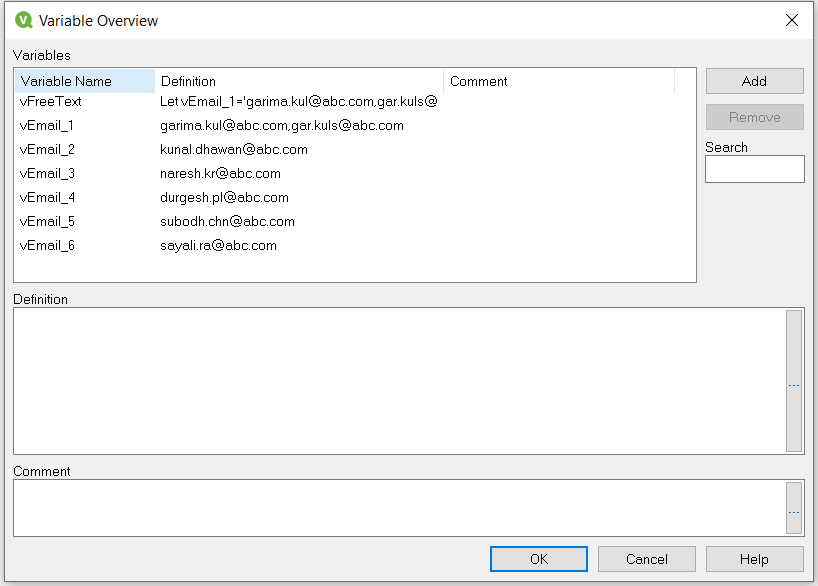Click inside the Comment text box
This screenshot has height=586, width=818.
(x=398, y=507)
